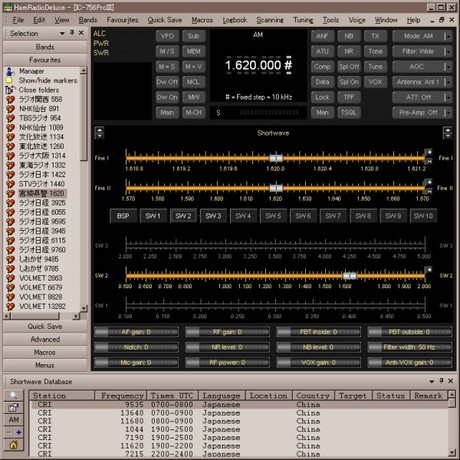Toggle the ATU antenna tuner button

(322, 51)
